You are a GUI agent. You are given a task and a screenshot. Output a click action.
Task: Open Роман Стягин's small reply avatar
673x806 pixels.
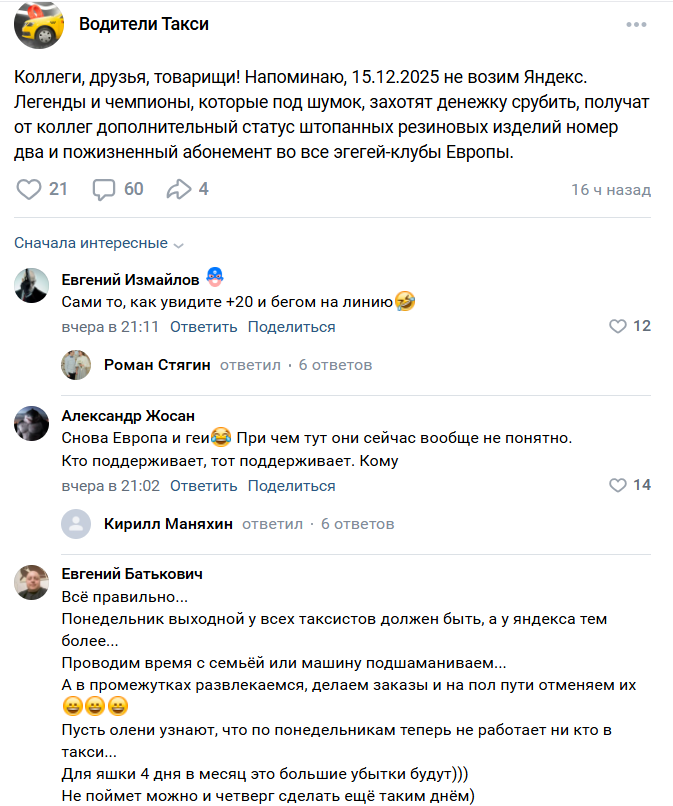point(76,365)
